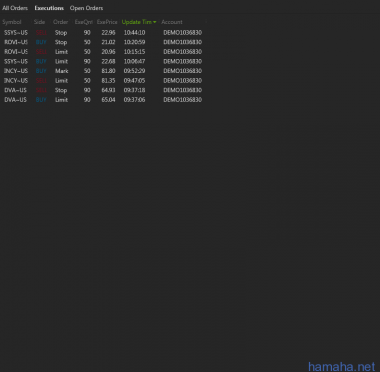
Task: Click the Account column header
Action: point(172,22)
